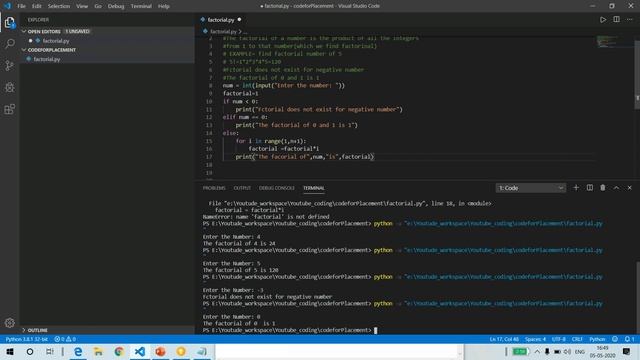This screenshot has height=360, width=640.
Task: Open the Go menu
Action: 98,6
